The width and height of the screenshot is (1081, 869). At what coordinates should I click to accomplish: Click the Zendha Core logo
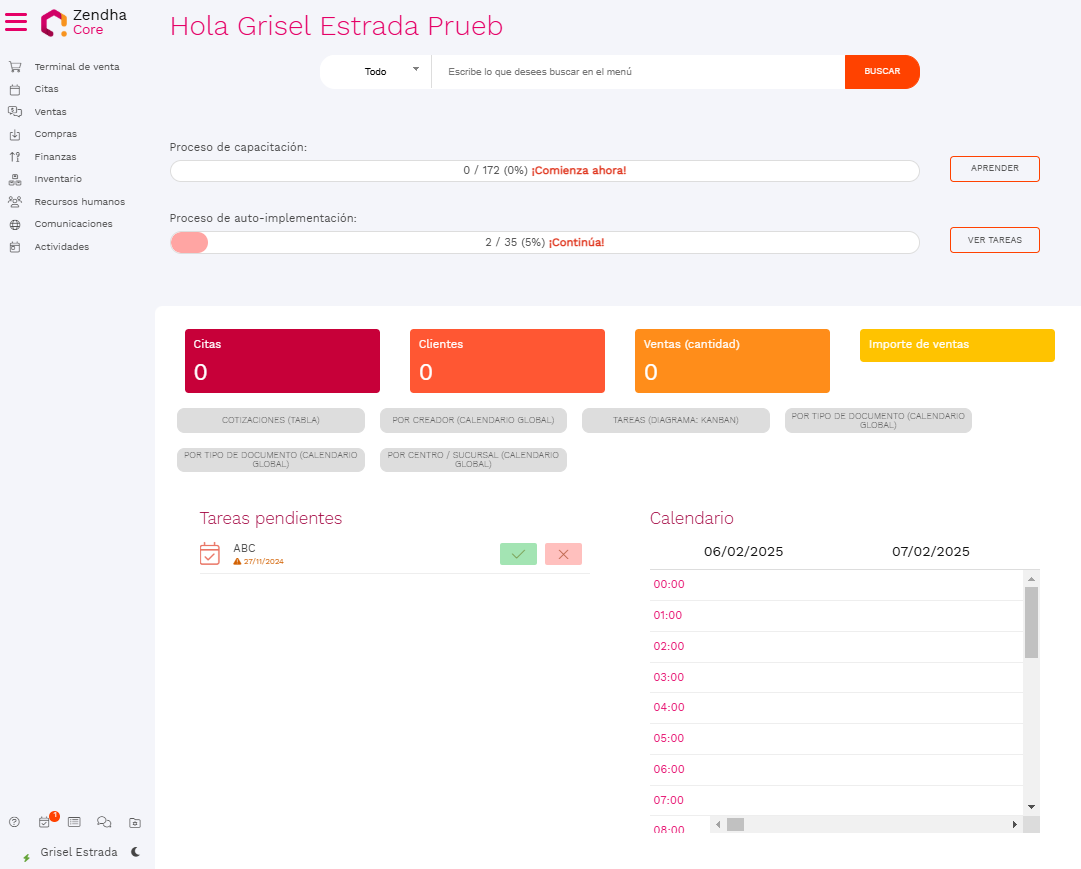pyautogui.click(x=84, y=22)
